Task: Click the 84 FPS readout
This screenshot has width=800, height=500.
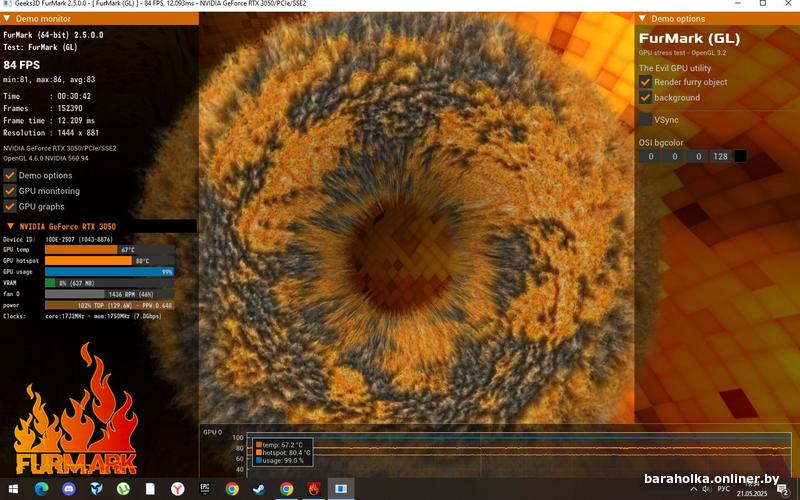Action: point(21,65)
